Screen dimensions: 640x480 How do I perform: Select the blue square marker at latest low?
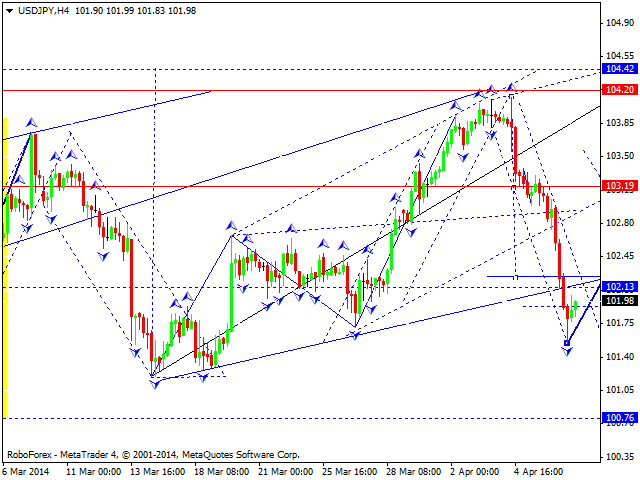tap(567, 343)
